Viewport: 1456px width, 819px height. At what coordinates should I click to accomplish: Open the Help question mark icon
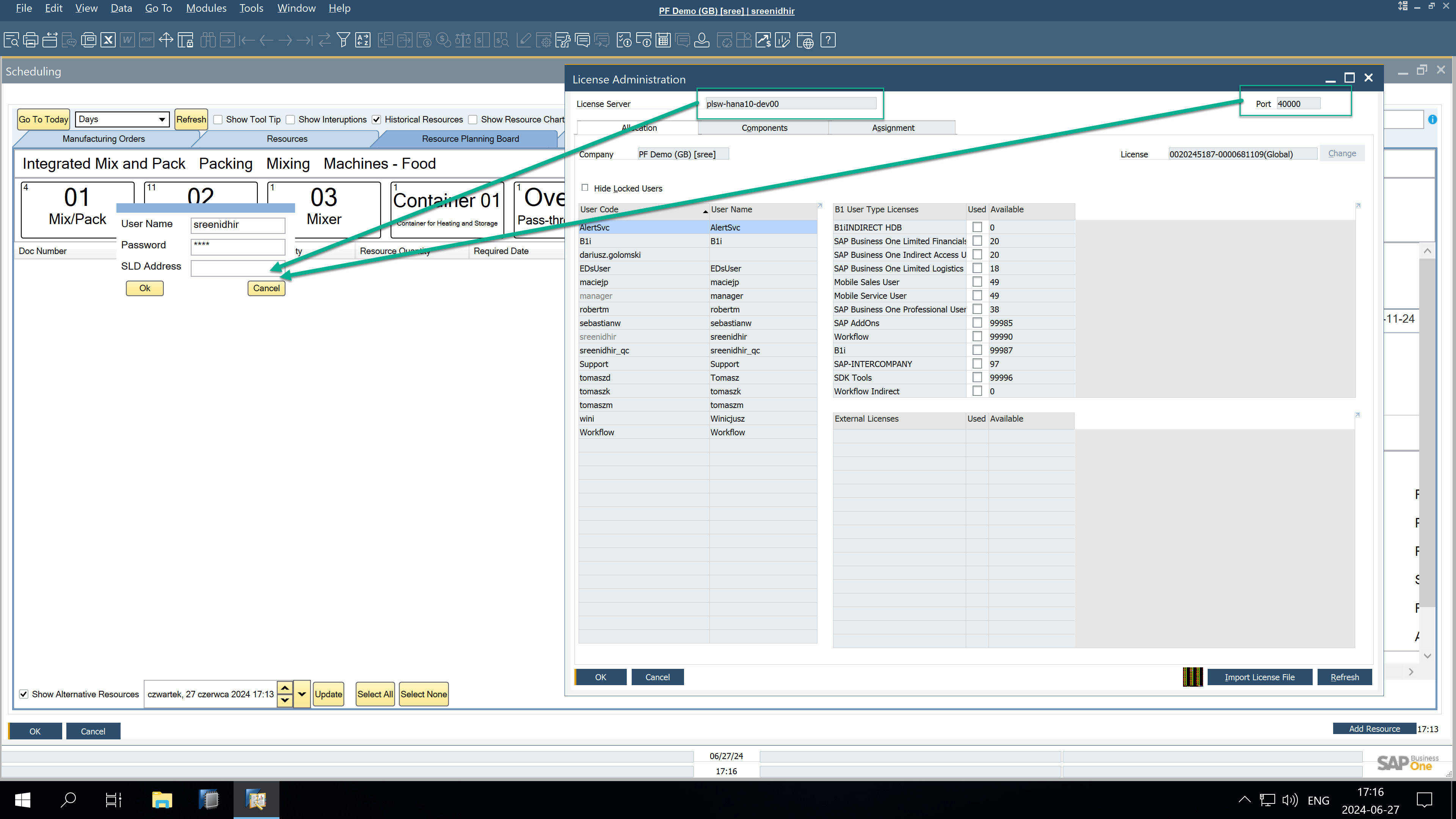tap(828, 40)
